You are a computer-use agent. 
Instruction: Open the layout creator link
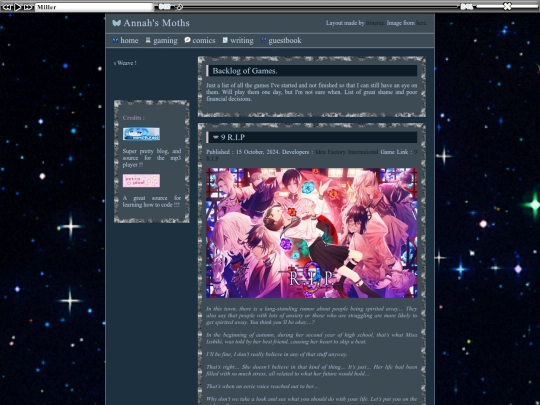click(x=375, y=23)
